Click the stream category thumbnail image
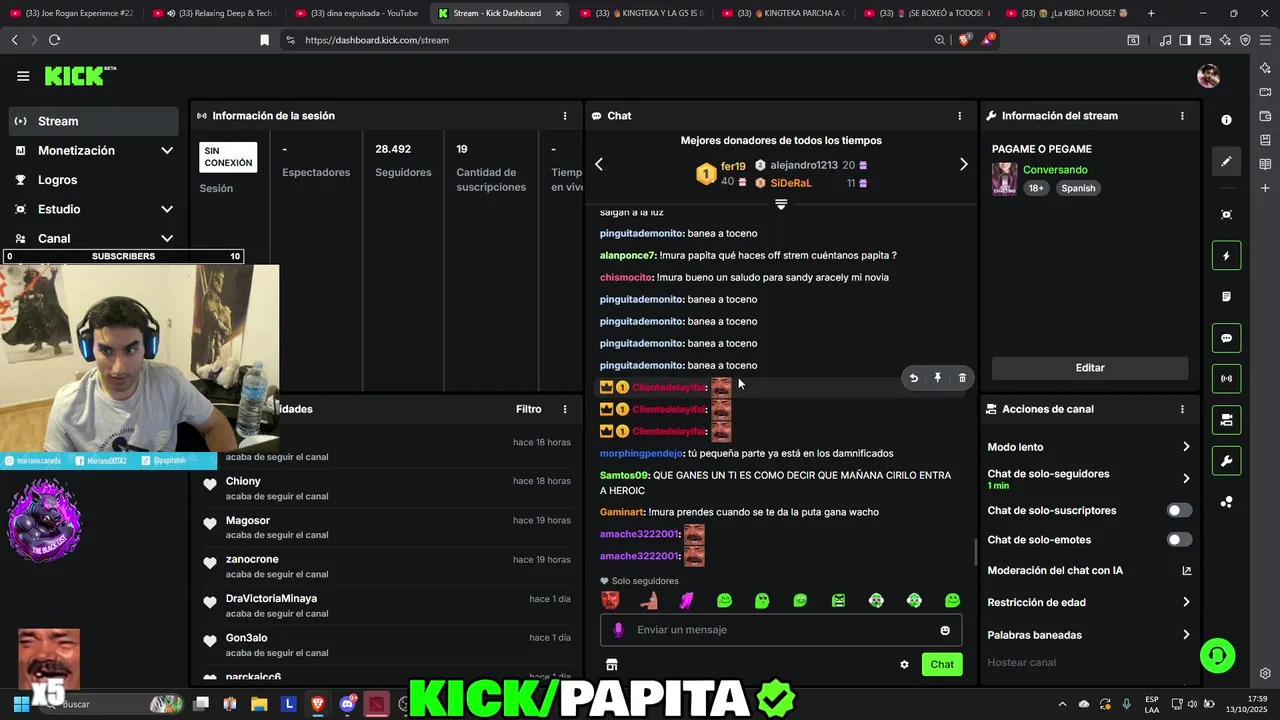This screenshot has height=720, width=1280. [x=1004, y=179]
